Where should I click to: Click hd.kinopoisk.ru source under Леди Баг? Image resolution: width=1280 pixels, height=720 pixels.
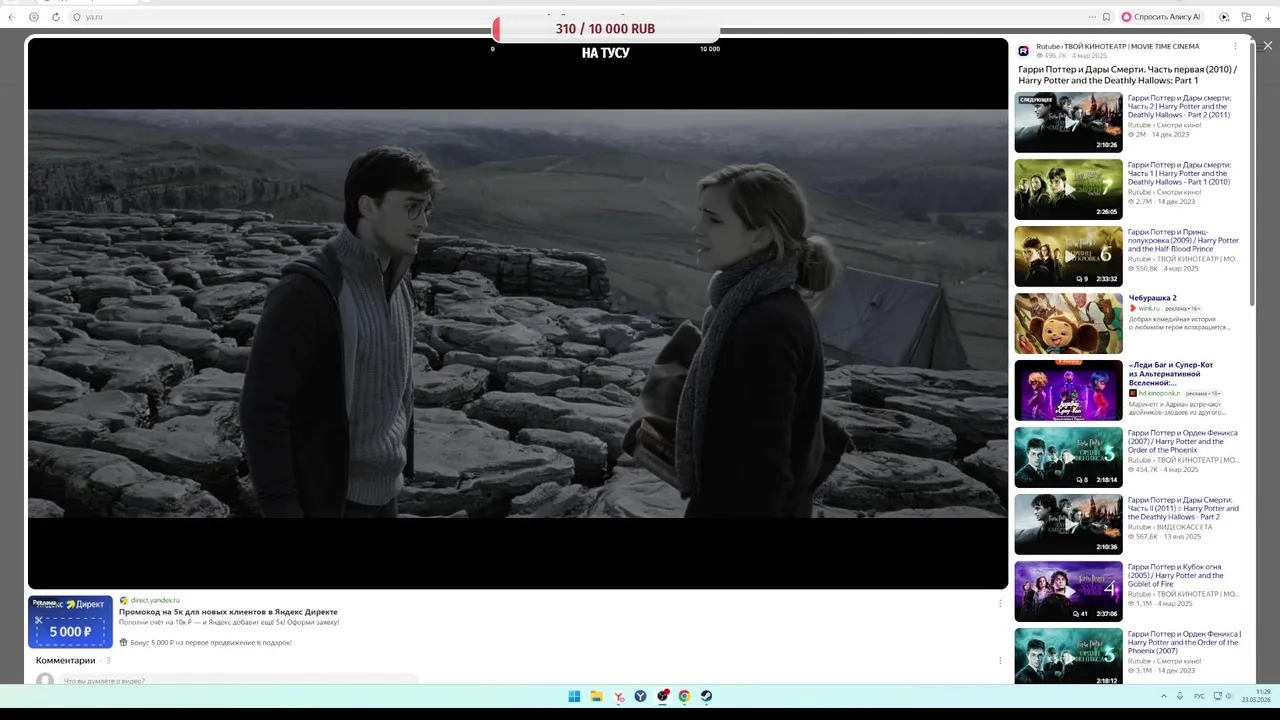1159,393
